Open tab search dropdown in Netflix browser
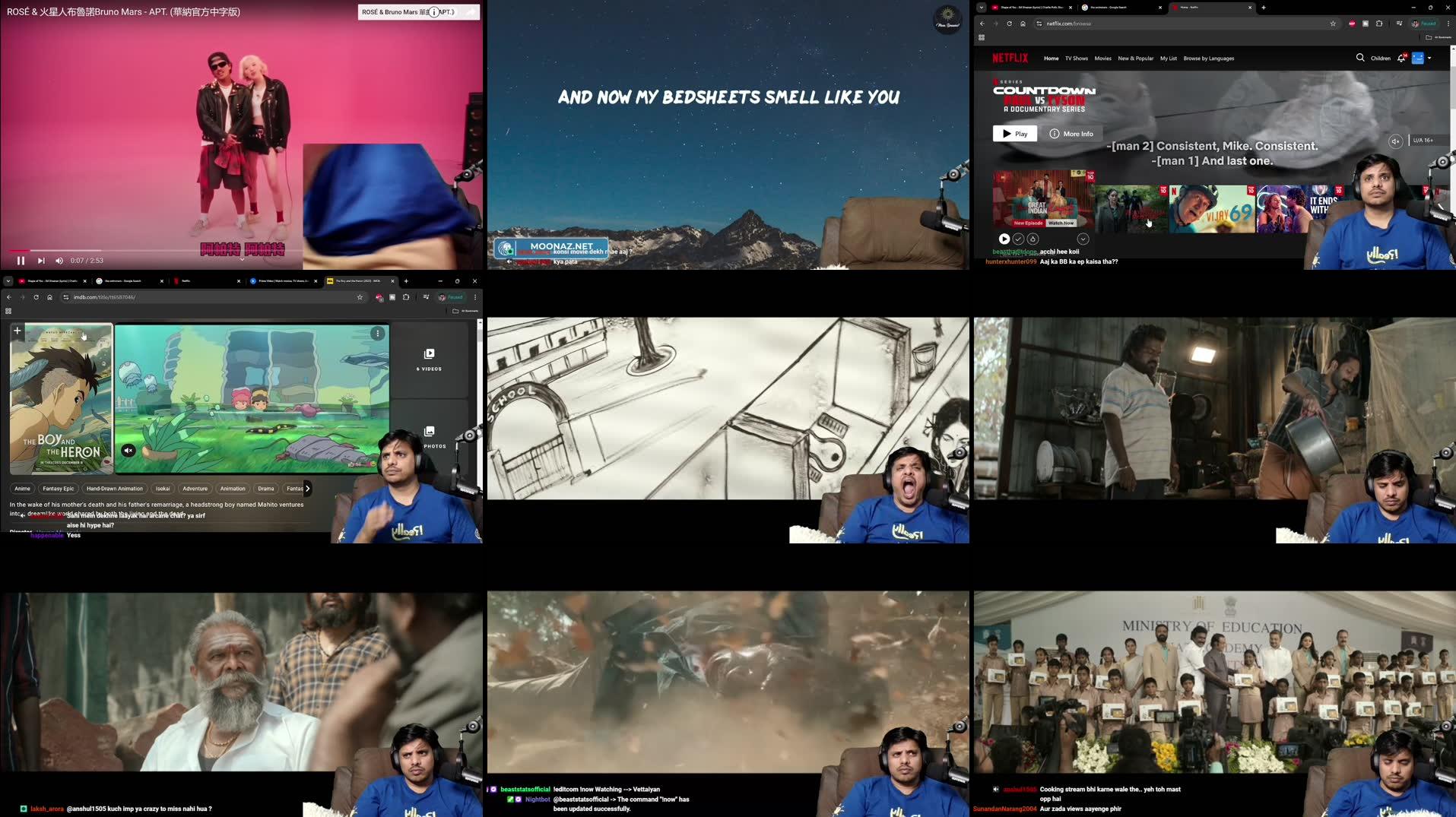This screenshot has height=817, width=1456. click(981, 8)
